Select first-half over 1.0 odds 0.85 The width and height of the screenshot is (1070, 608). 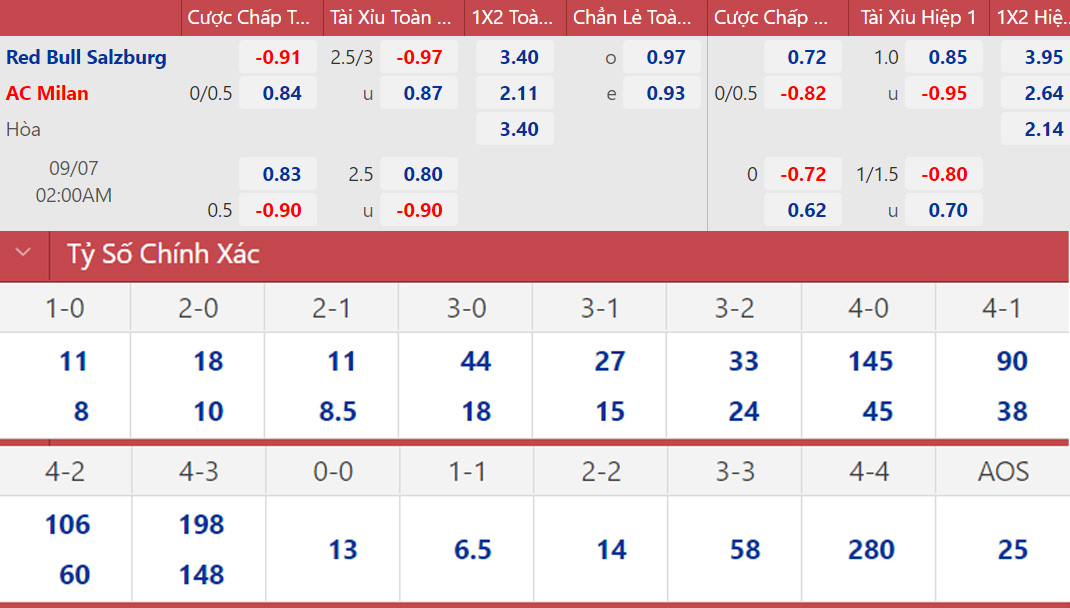pos(947,57)
